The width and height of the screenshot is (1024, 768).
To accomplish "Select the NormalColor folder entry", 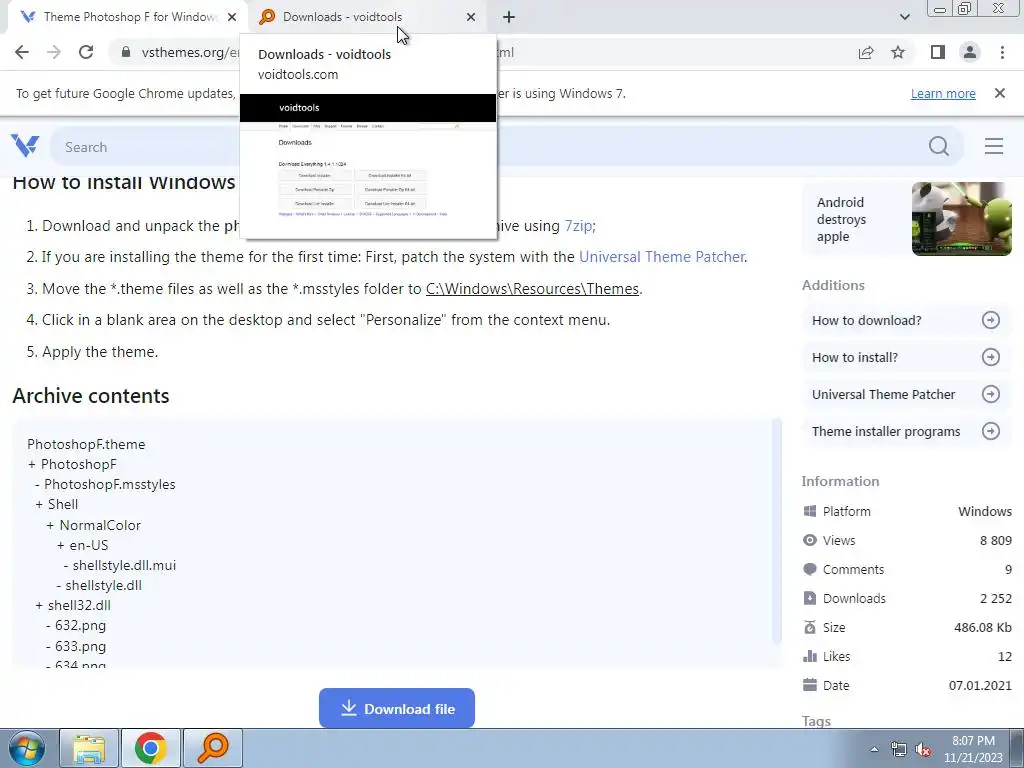I will 100,525.
